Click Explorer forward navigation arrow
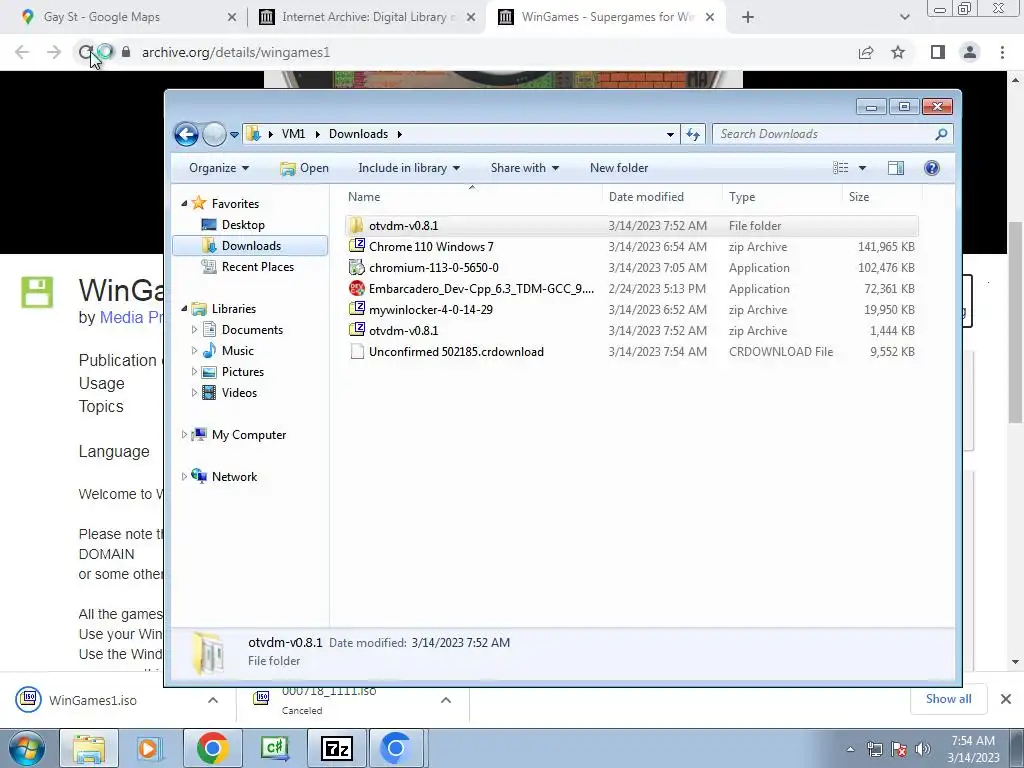 coord(214,135)
